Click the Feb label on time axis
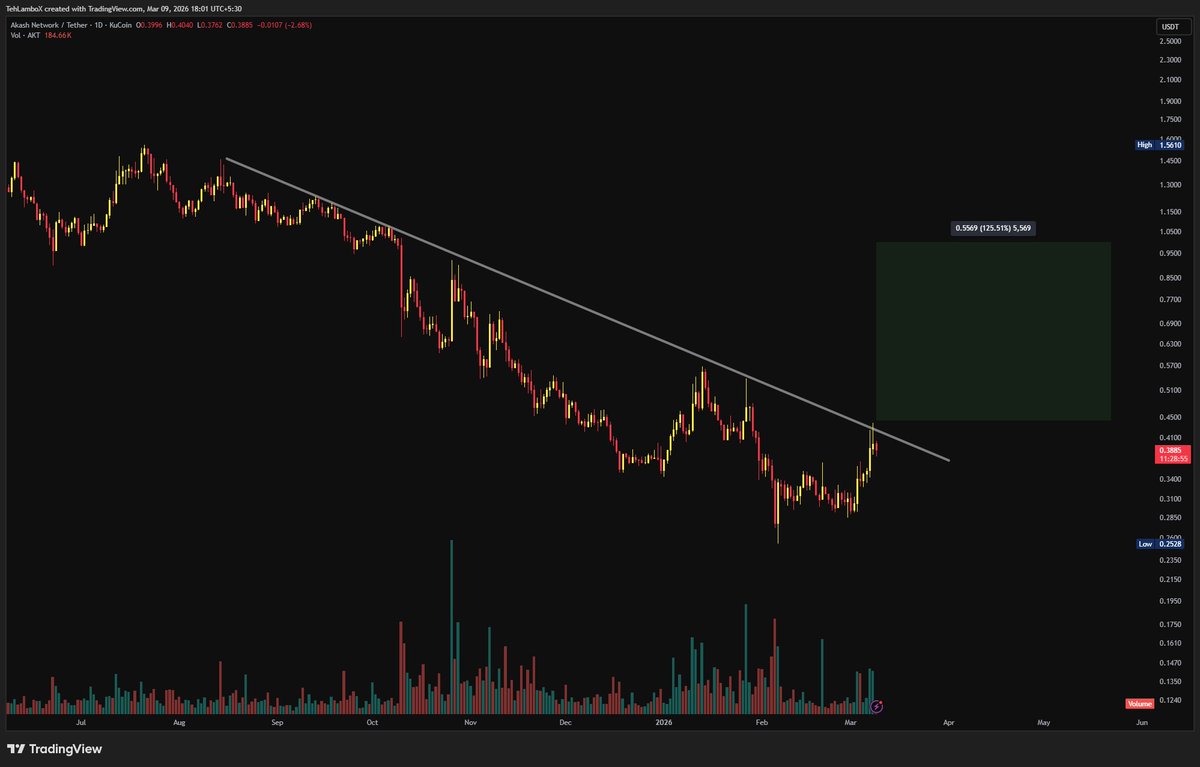Viewport: 1200px width, 767px height. point(761,721)
